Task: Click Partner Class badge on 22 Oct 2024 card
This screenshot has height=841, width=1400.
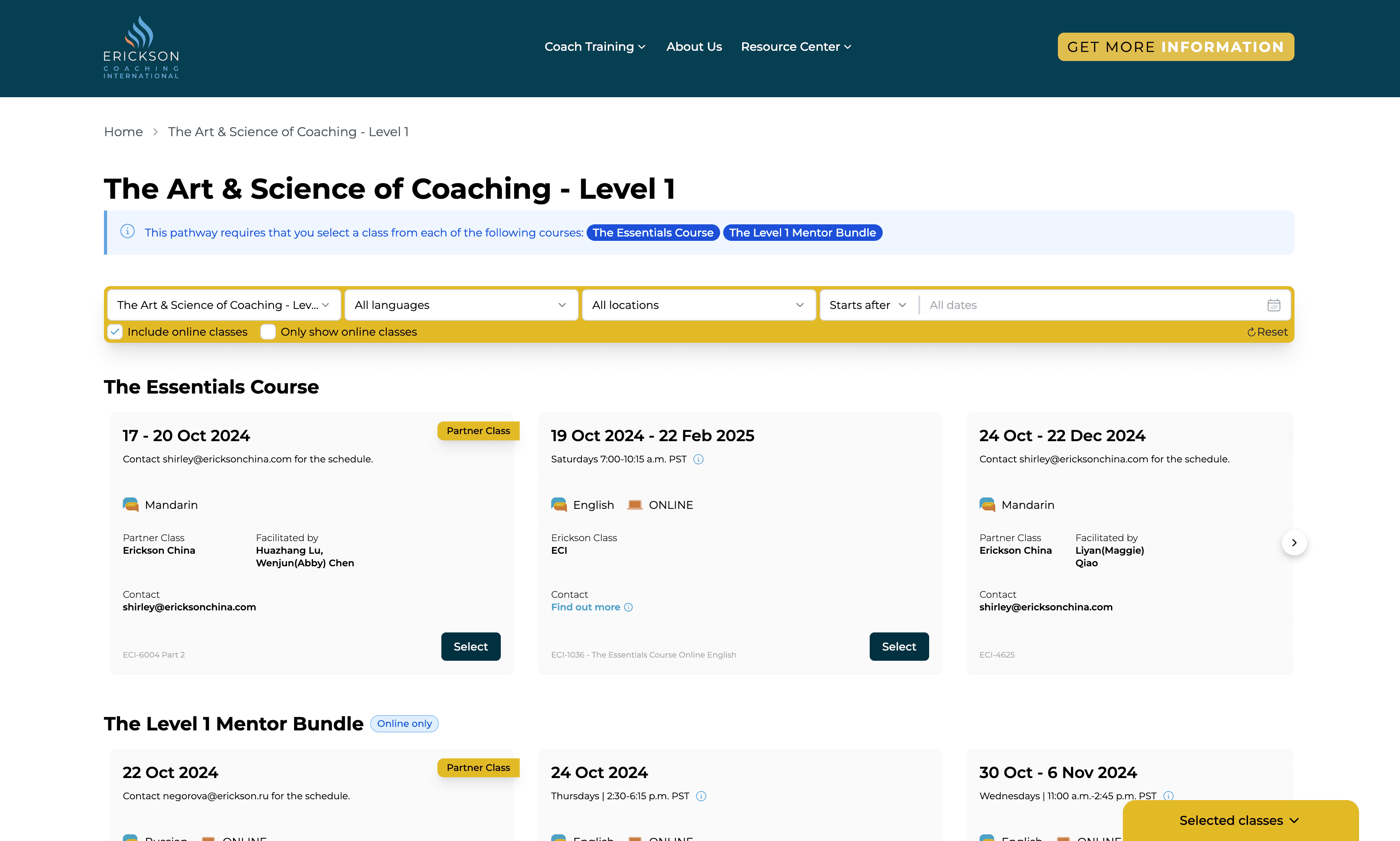Action: click(478, 767)
